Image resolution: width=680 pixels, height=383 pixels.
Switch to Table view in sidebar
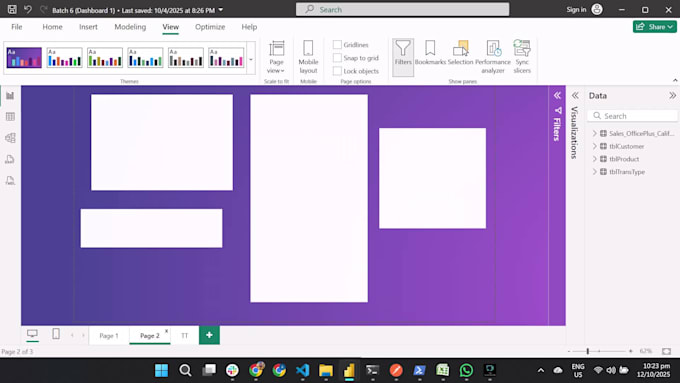coord(10,117)
